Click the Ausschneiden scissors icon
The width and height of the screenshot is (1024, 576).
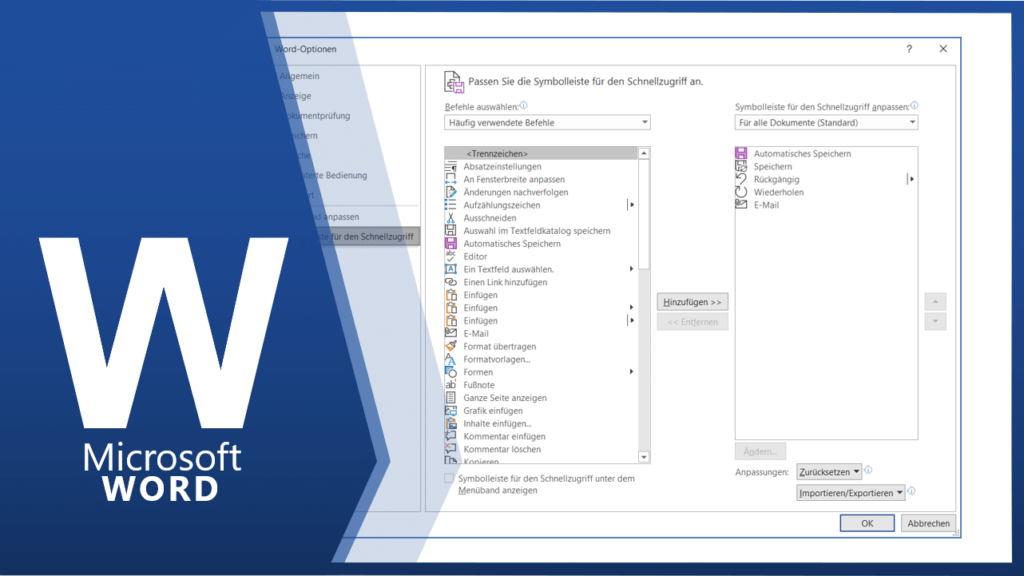451,217
